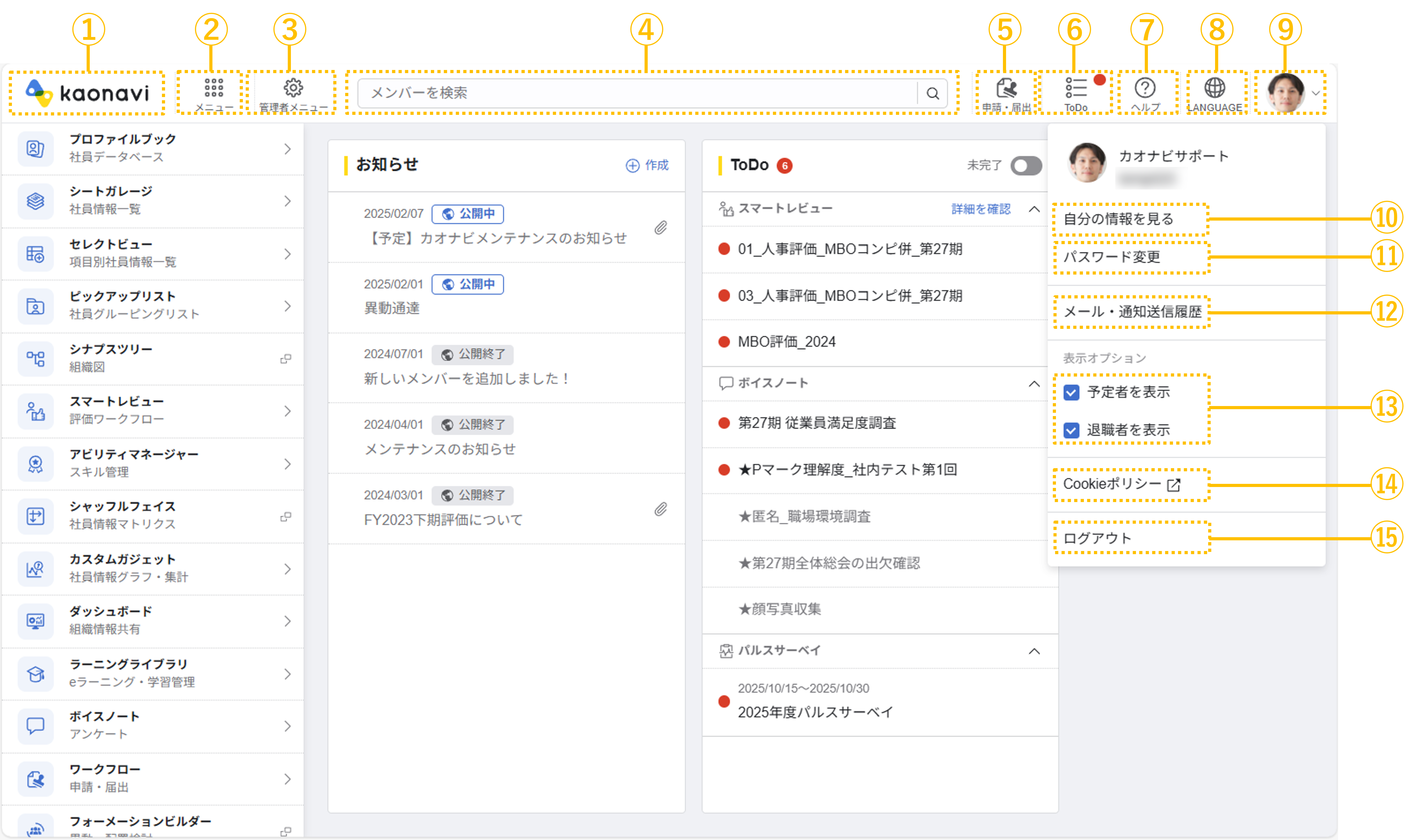Open the Profile Book sidebar item
Screen dimensions: 1425x840
click(153, 148)
